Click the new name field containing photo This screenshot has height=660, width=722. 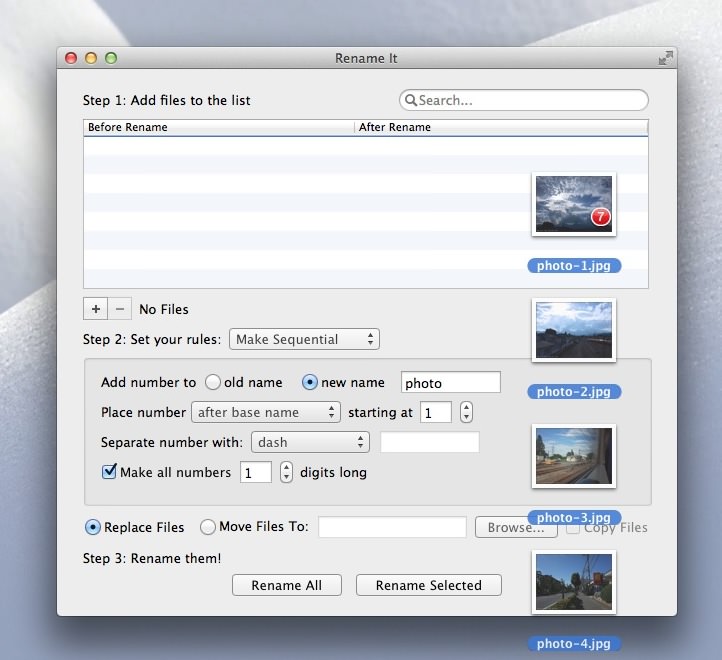click(451, 382)
